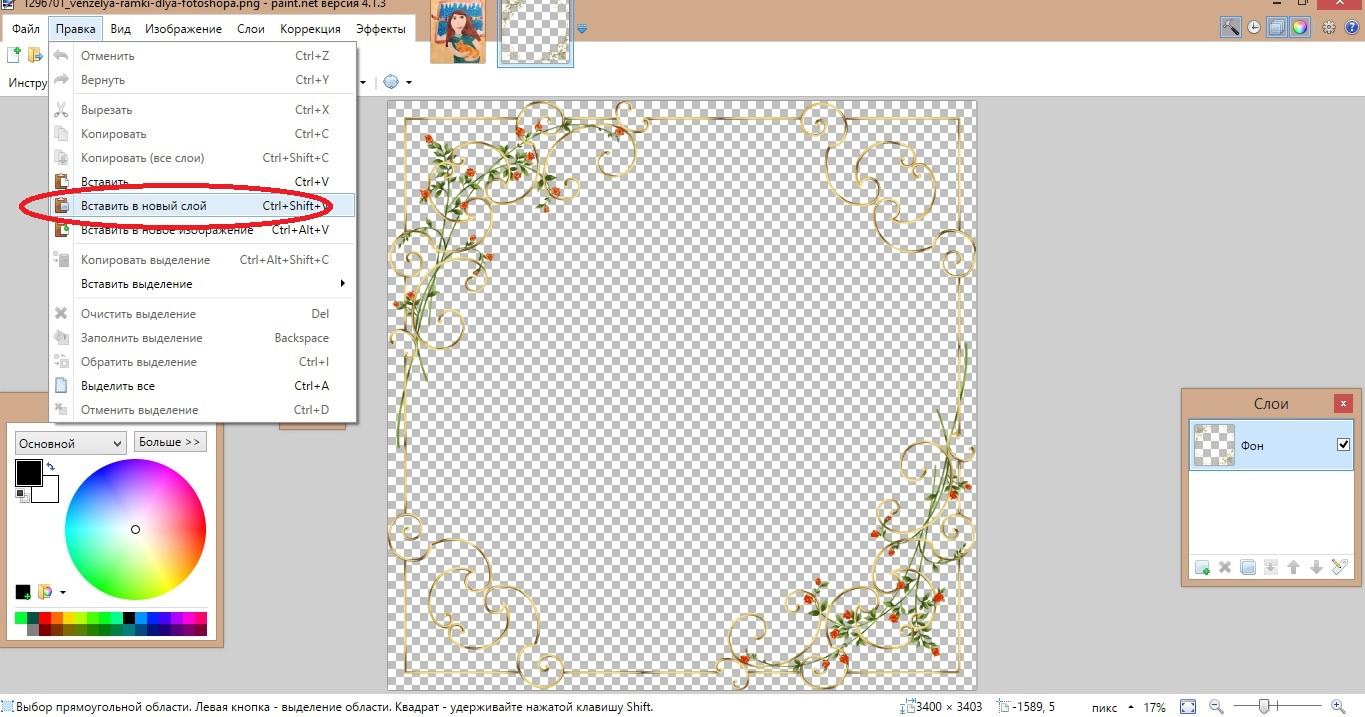1365x717 pixels.
Task: Choose Выделить все in the menu
Action: (x=203, y=386)
